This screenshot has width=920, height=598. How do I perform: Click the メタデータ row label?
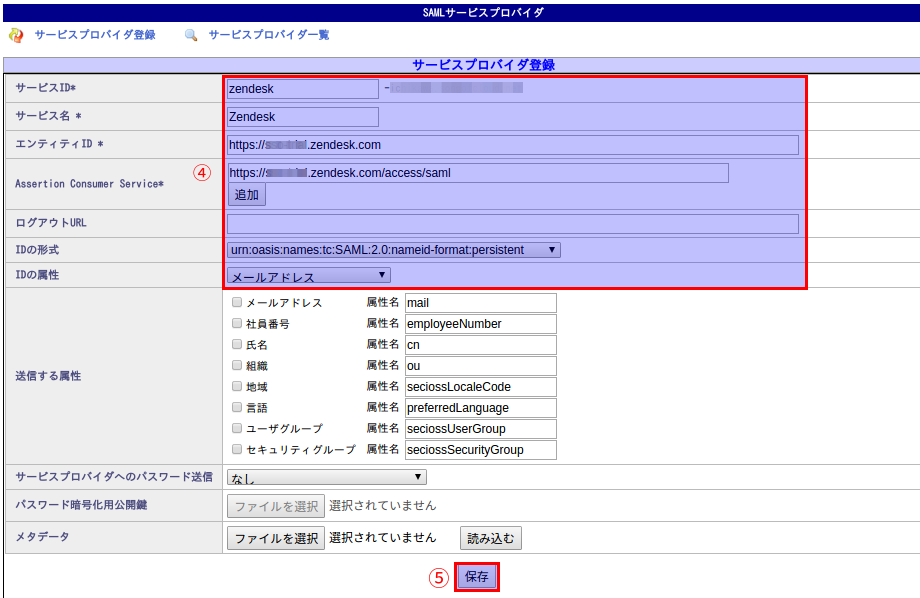42,537
